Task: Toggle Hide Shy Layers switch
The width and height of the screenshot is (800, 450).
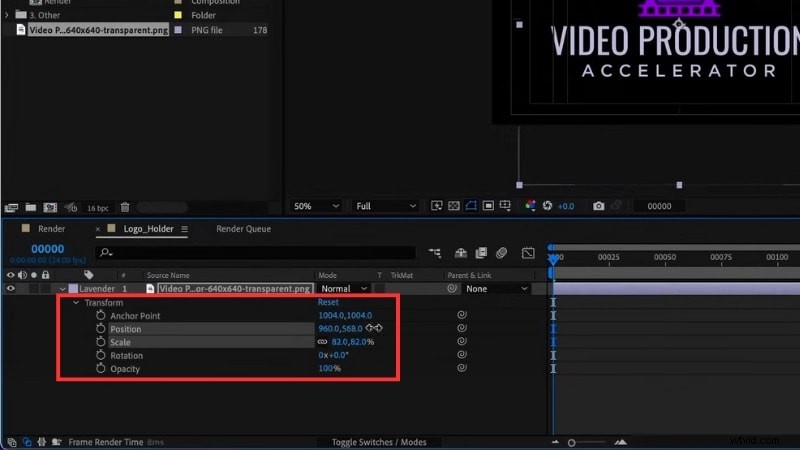Action: [x=461, y=253]
